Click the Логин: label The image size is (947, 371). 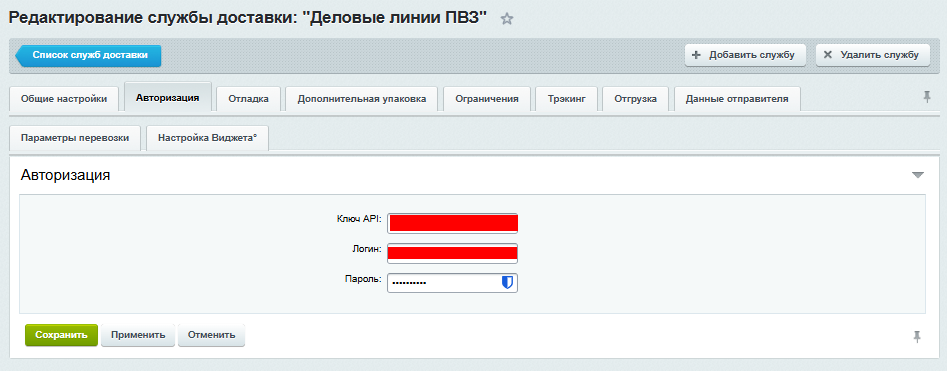click(x=367, y=249)
